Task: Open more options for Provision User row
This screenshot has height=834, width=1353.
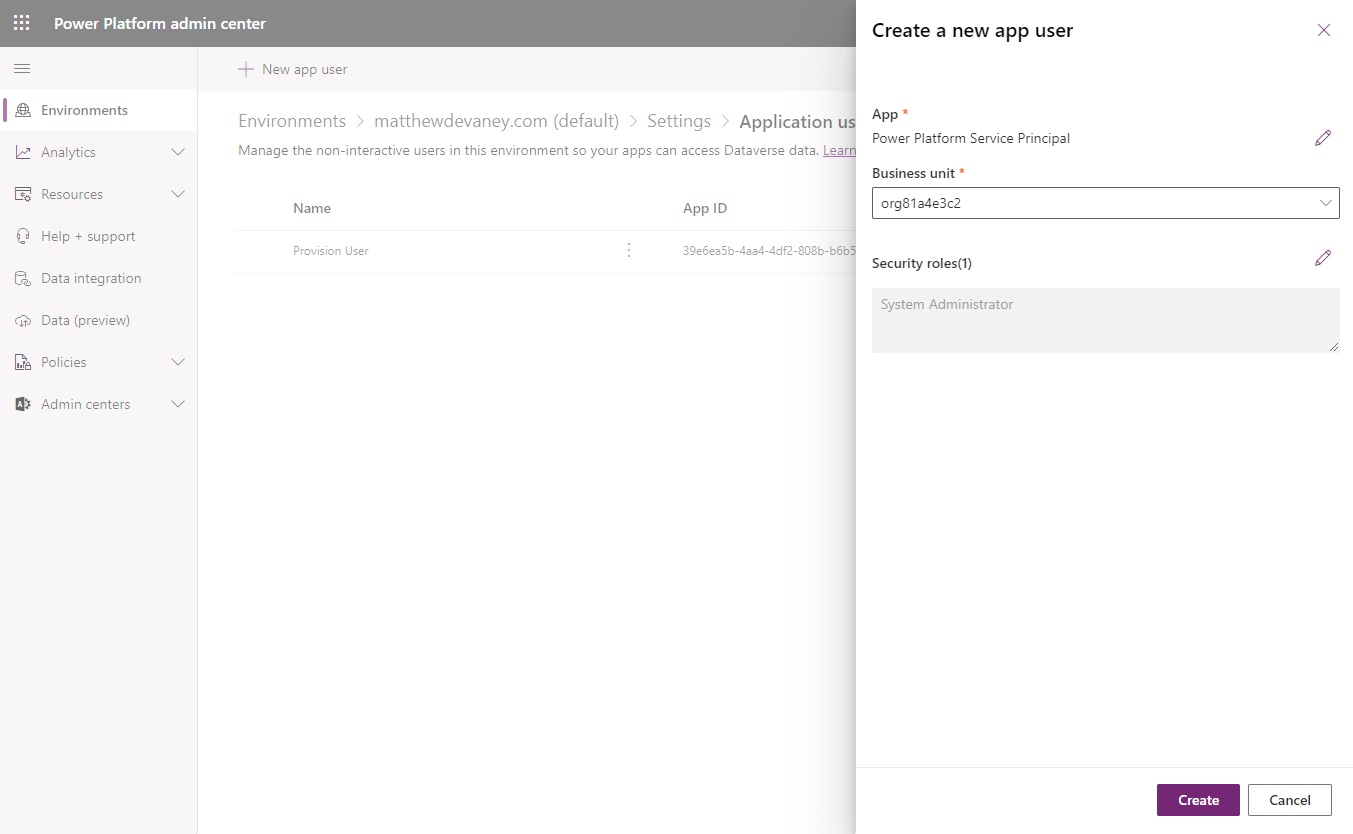Action: pyautogui.click(x=628, y=250)
